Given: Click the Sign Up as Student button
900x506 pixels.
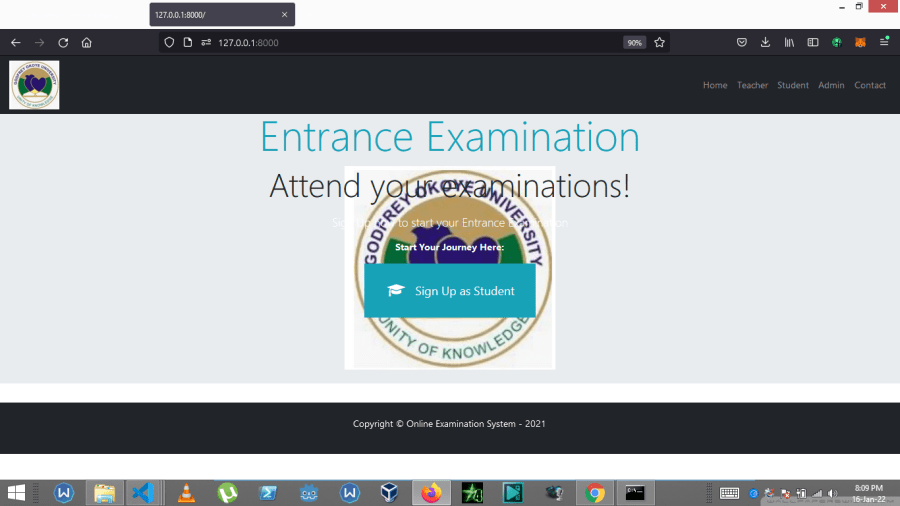Looking at the screenshot, I should tap(449, 291).
